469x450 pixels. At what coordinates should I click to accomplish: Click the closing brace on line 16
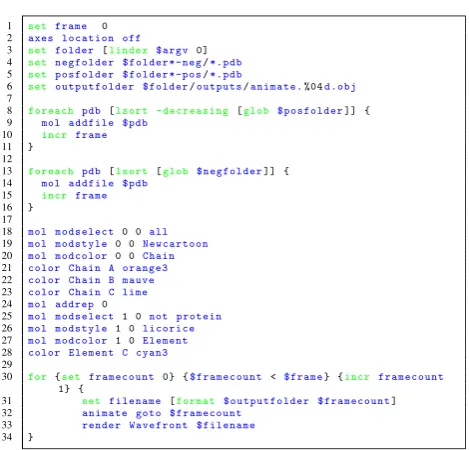click(30, 207)
